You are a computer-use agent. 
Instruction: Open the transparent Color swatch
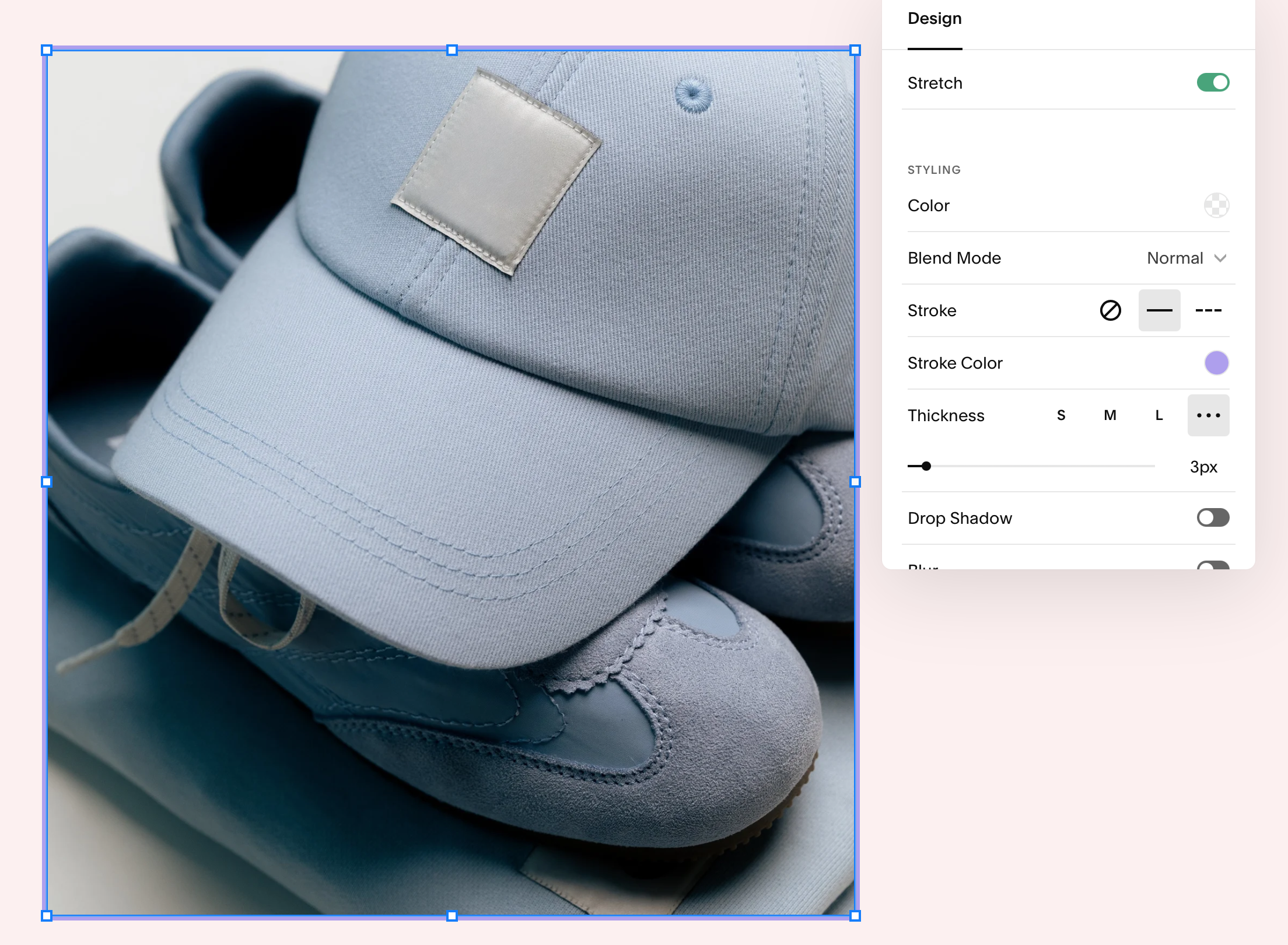1216,205
